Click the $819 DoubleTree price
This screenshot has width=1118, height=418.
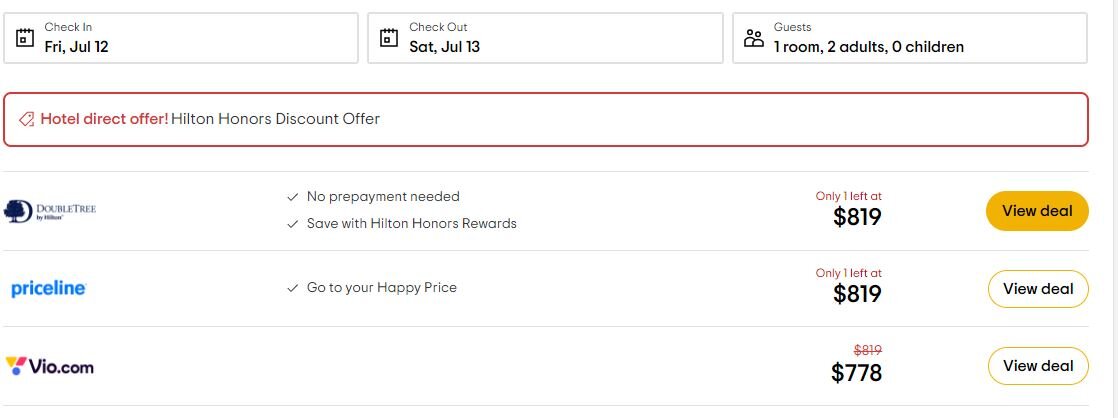(857, 217)
